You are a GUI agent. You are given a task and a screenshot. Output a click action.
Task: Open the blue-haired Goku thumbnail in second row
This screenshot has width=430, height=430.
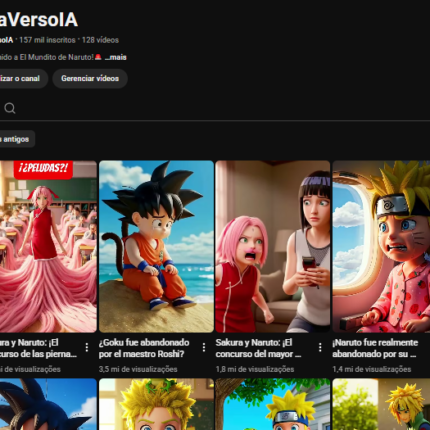coord(48,404)
